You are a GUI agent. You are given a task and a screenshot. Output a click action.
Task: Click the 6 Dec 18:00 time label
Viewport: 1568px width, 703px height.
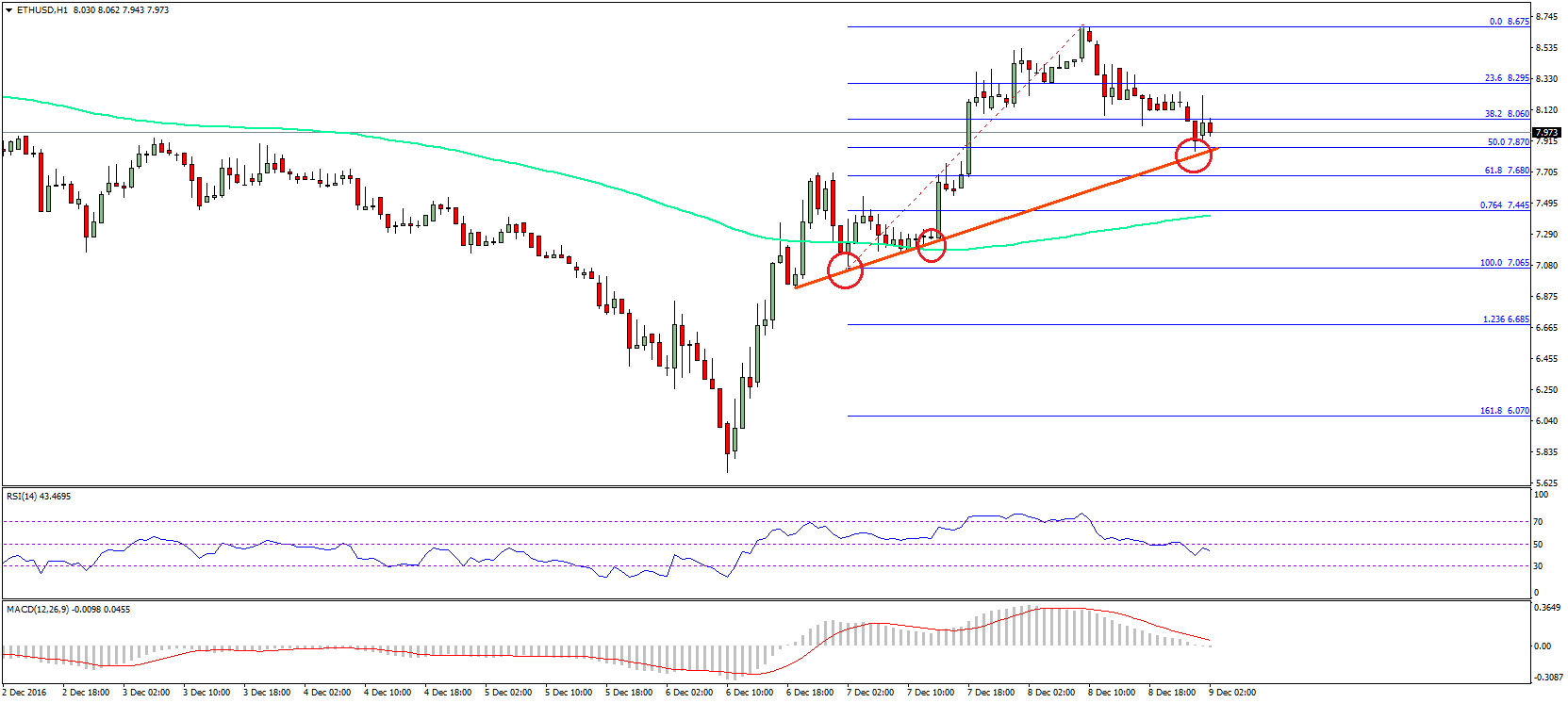click(x=810, y=693)
